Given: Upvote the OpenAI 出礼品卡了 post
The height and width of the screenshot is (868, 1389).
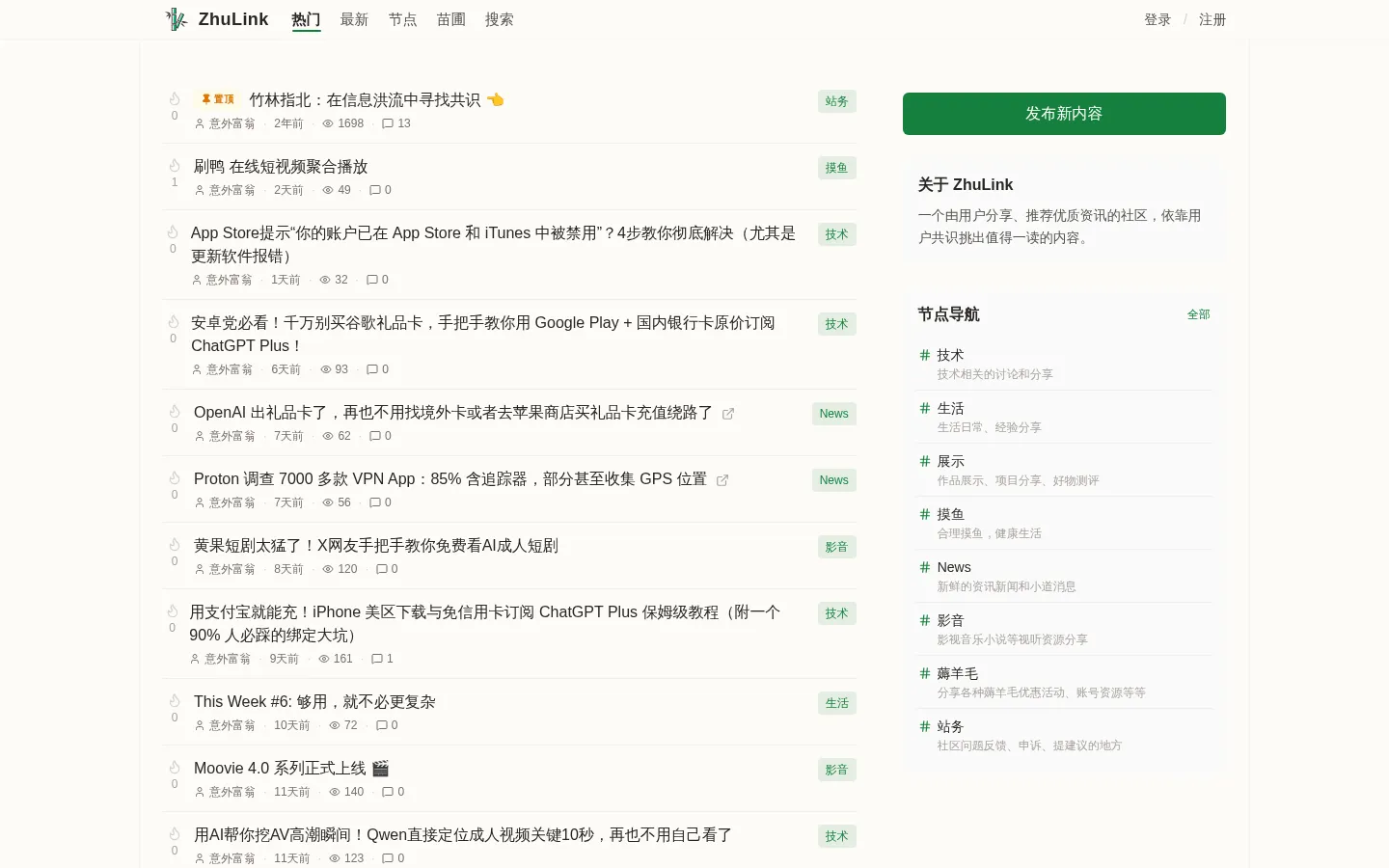Looking at the screenshot, I should (175, 411).
